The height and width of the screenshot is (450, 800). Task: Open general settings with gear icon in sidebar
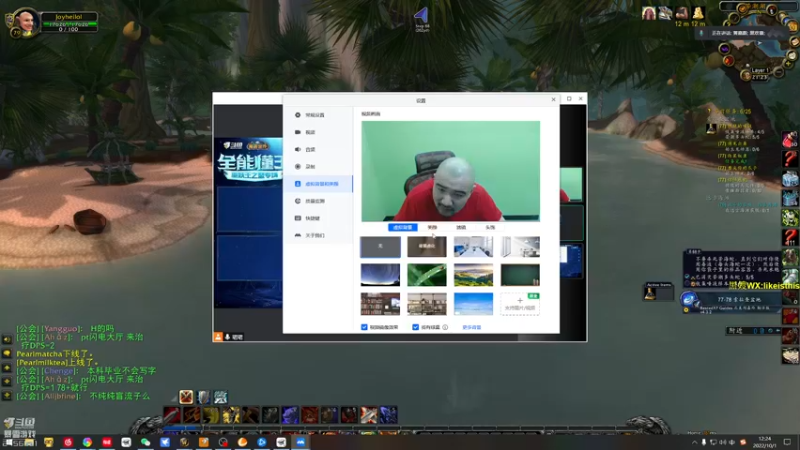coord(317,115)
